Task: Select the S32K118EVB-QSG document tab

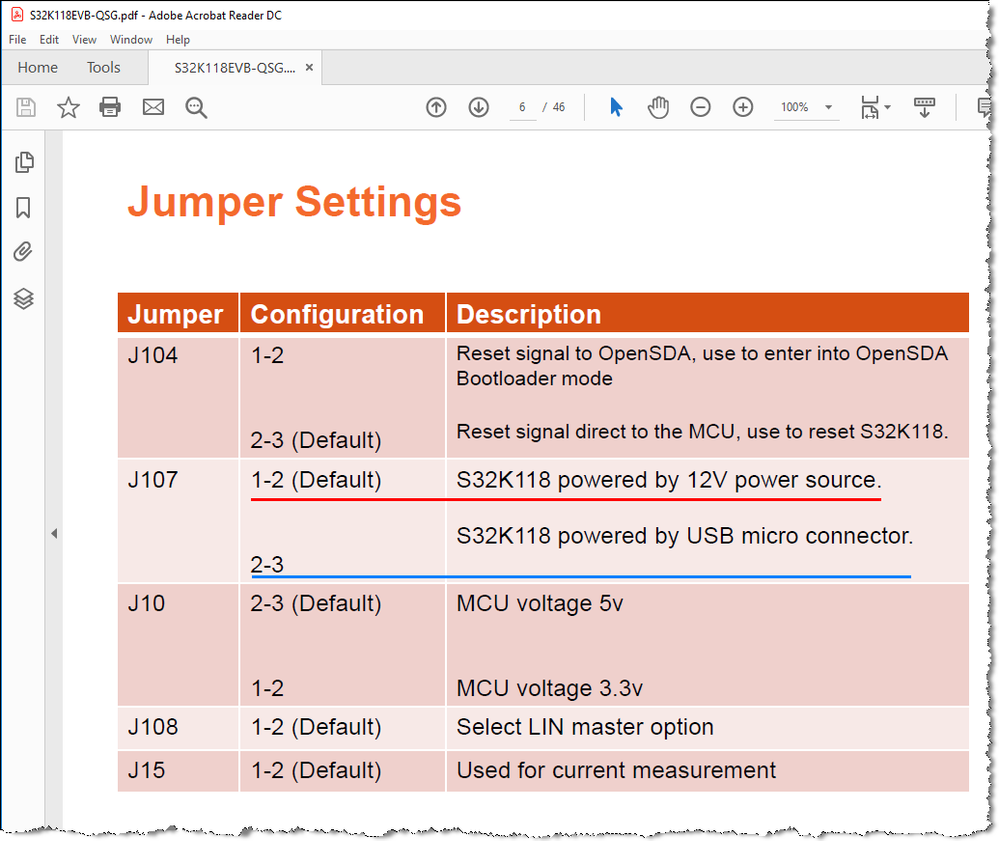Action: 234,68
